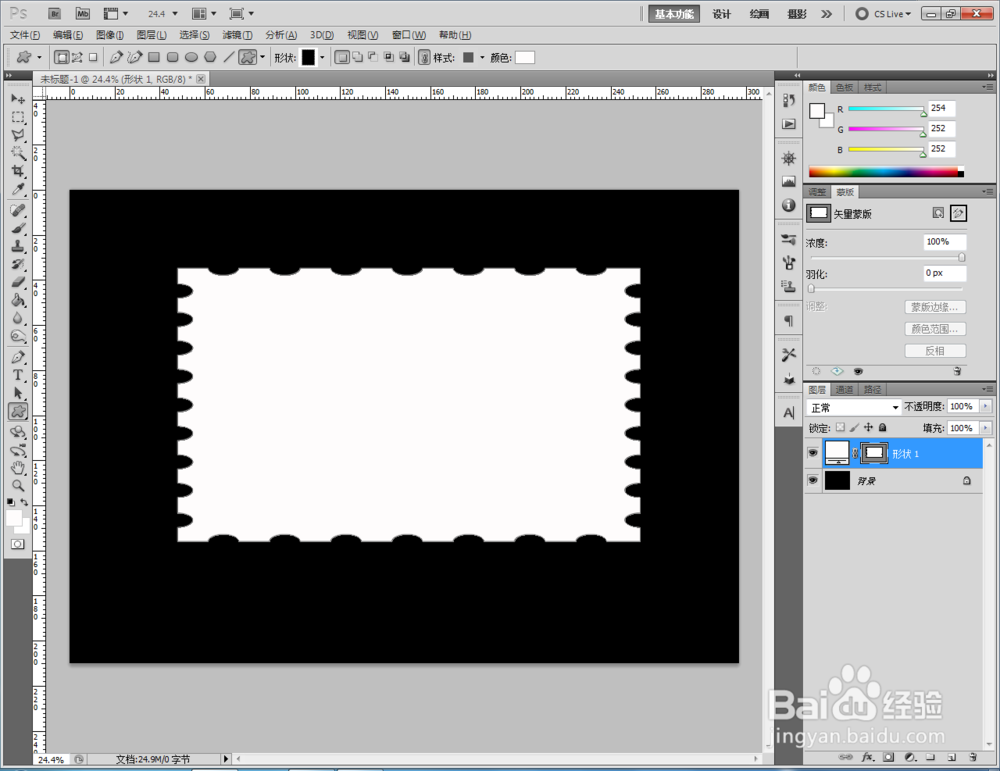This screenshot has height=771, width=1000.
Task: Select the Blur tool
Action: (18, 318)
